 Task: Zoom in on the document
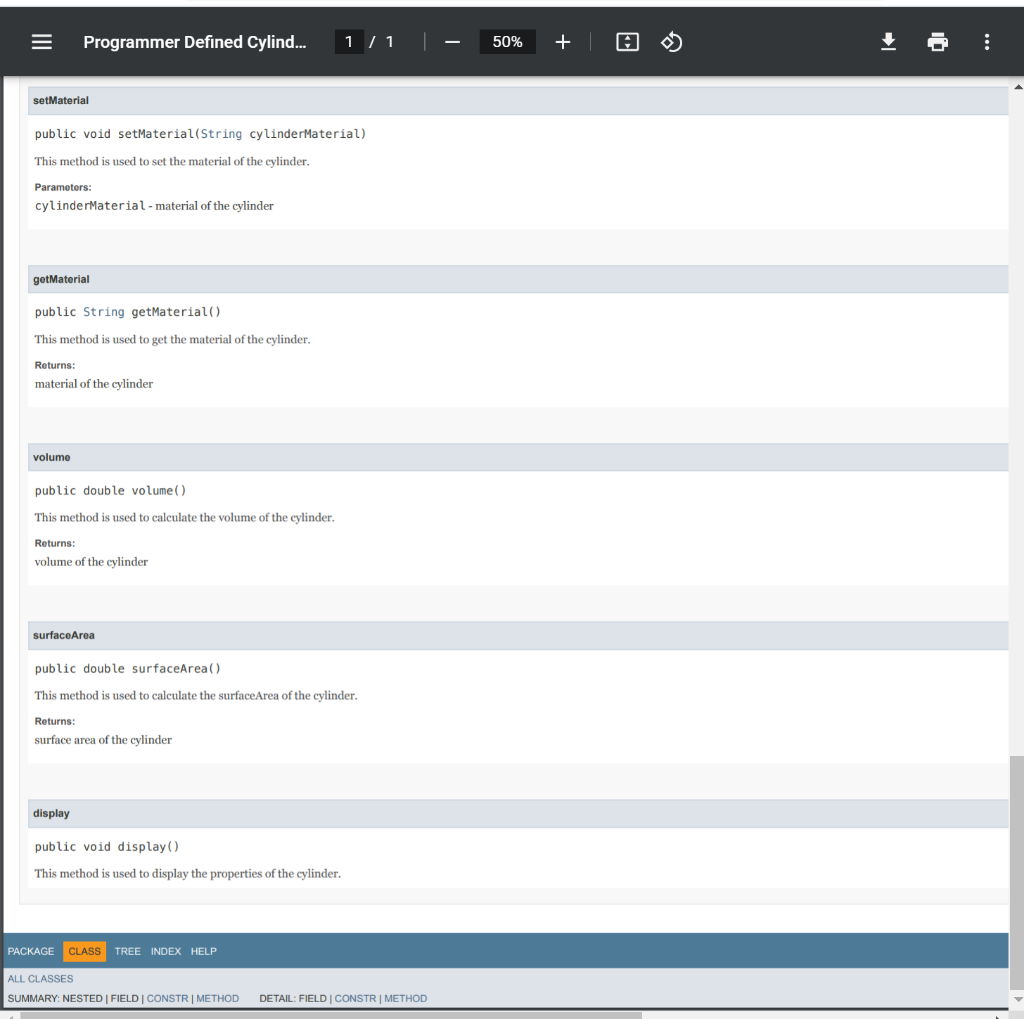(562, 41)
